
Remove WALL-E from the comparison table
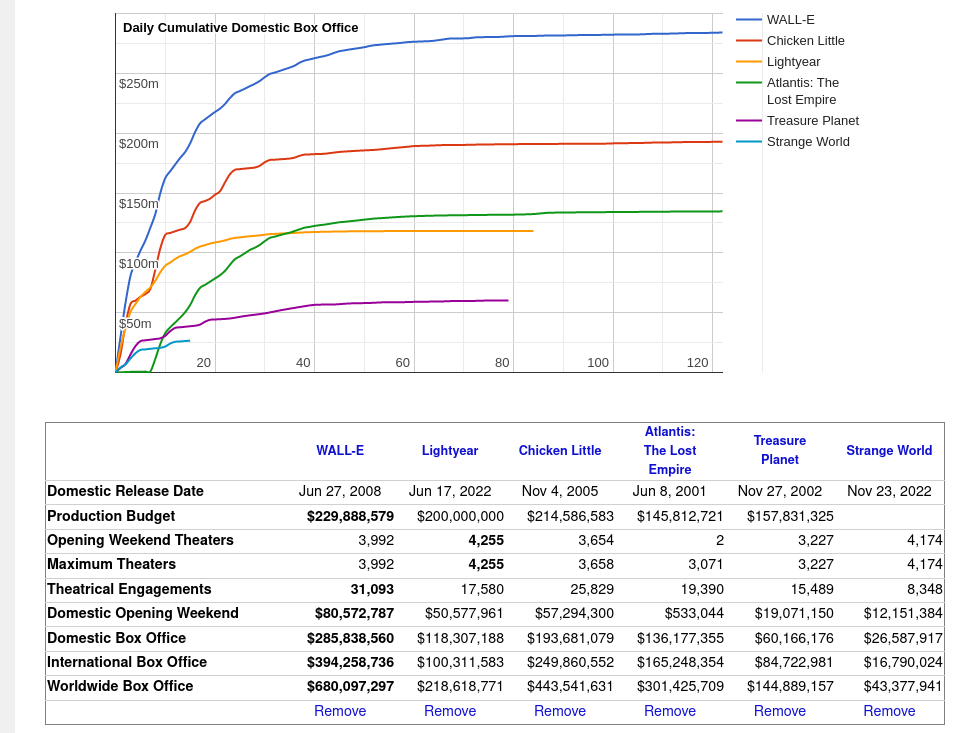pyautogui.click(x=340, y=711)
